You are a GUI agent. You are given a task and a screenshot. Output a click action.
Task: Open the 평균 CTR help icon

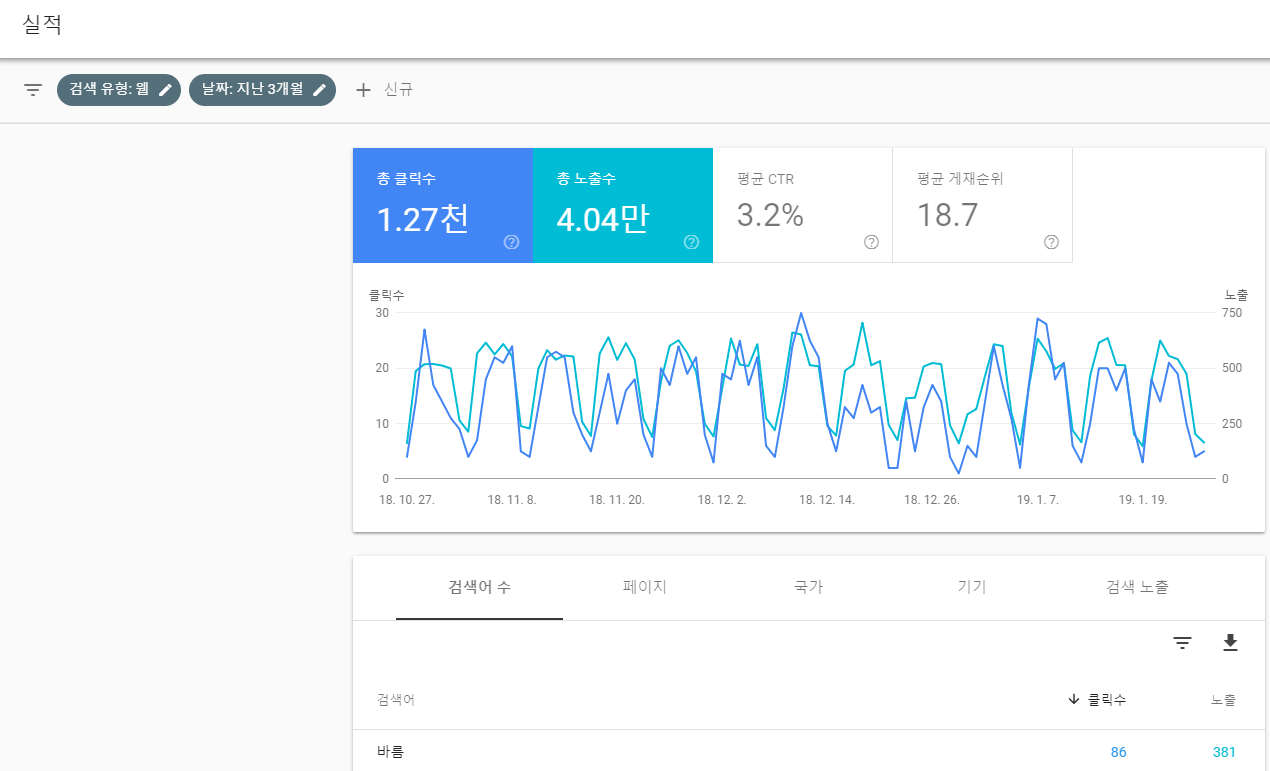click(x=871, y=242)
